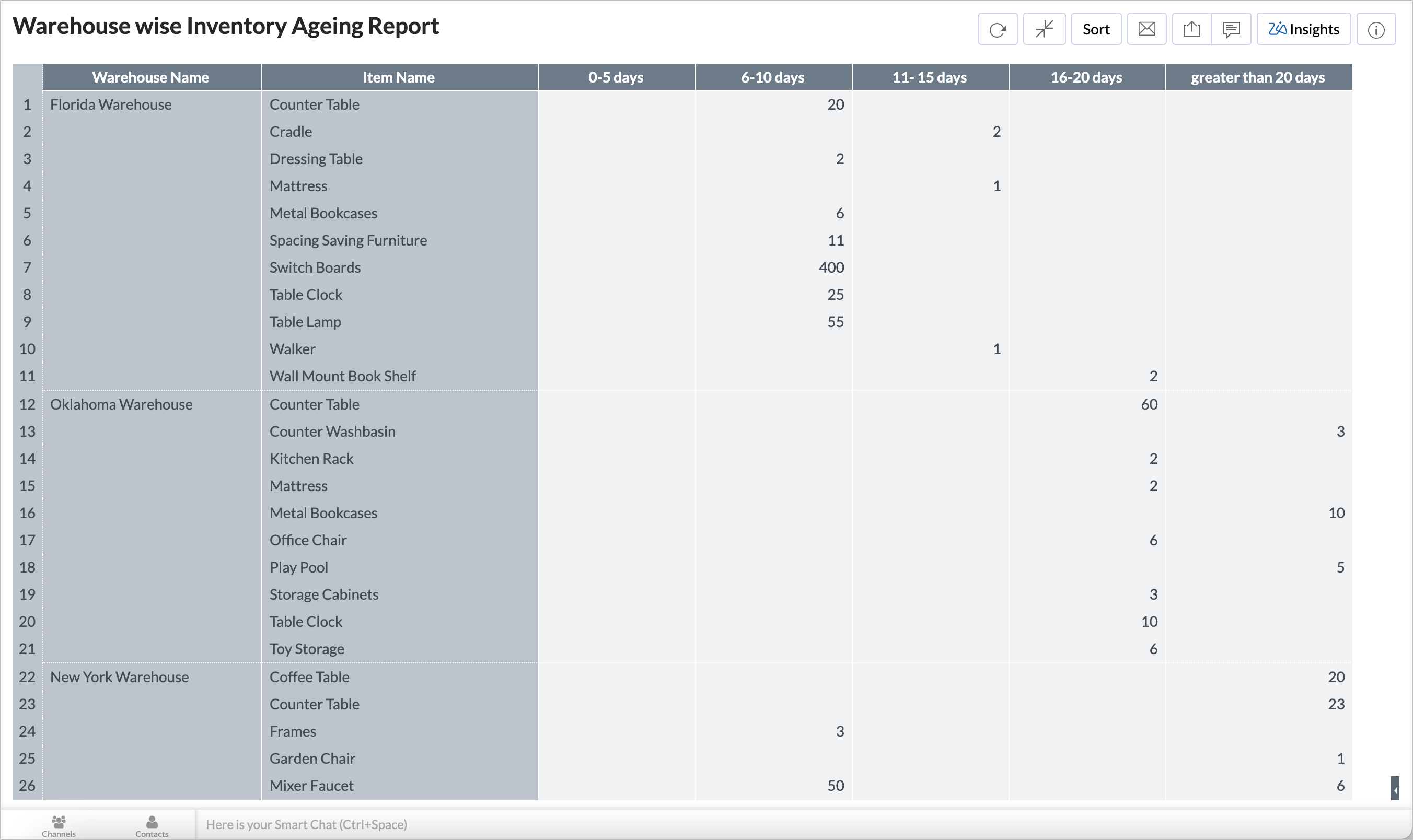Open Zia Insights
This screenshot has height=840, width=1413.
[1303, 29]
